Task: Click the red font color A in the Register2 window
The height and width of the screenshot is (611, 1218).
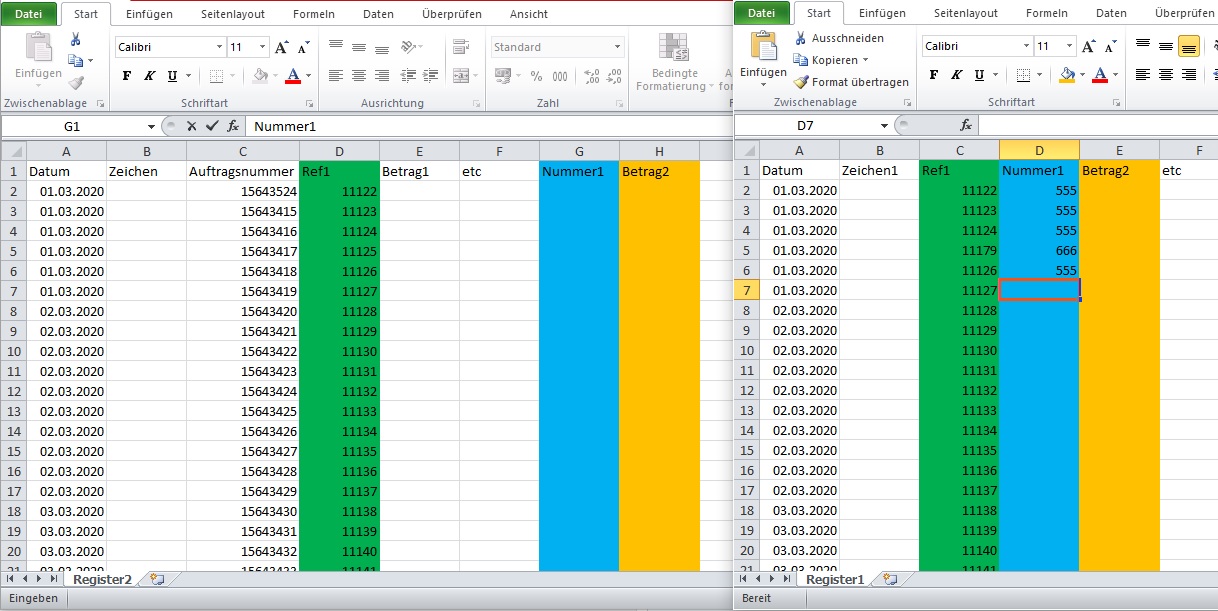Action: pyautogui.click(x=293, y=76)
